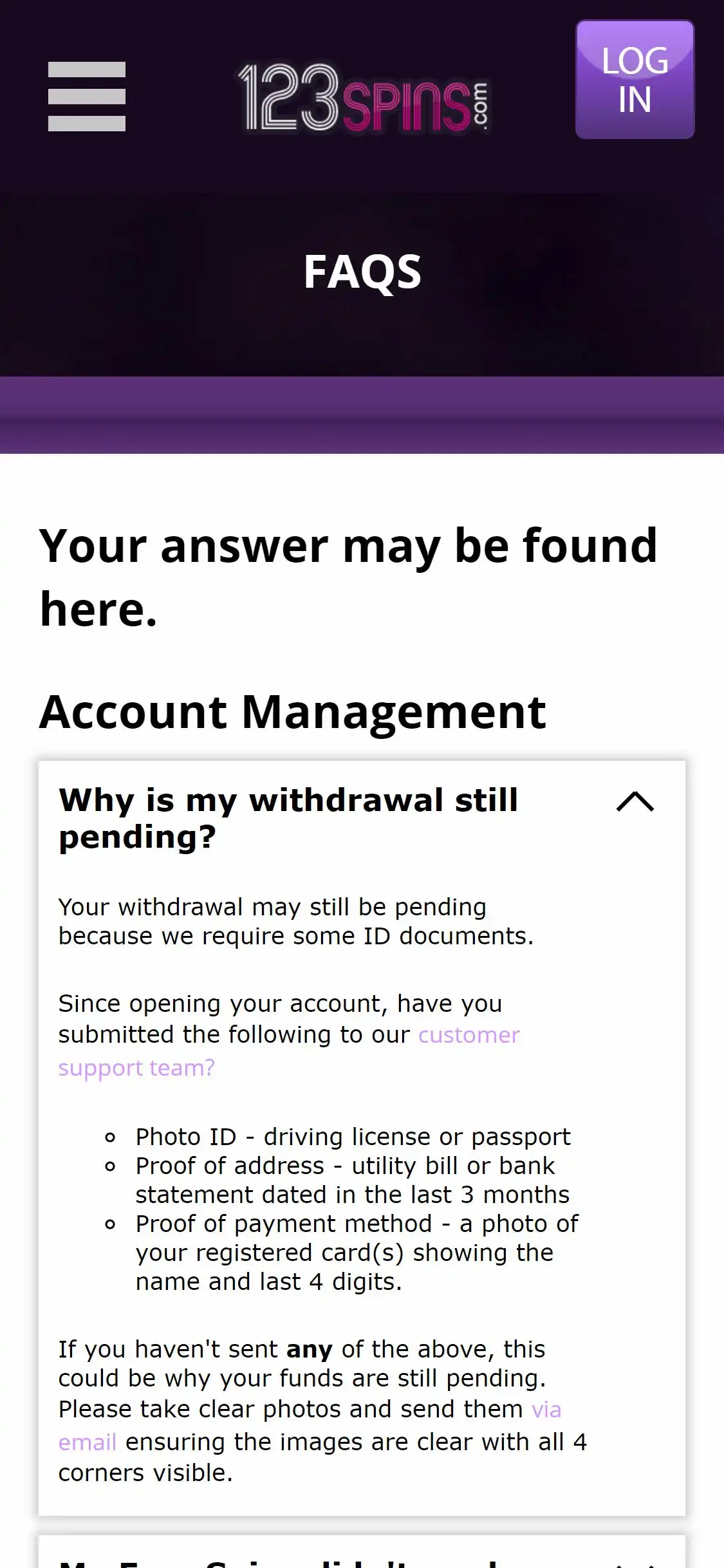Expand the partially visible FAQ below withdrawal question
The height and width of the screenshot is (1568, 724).
coord(362,1556)
